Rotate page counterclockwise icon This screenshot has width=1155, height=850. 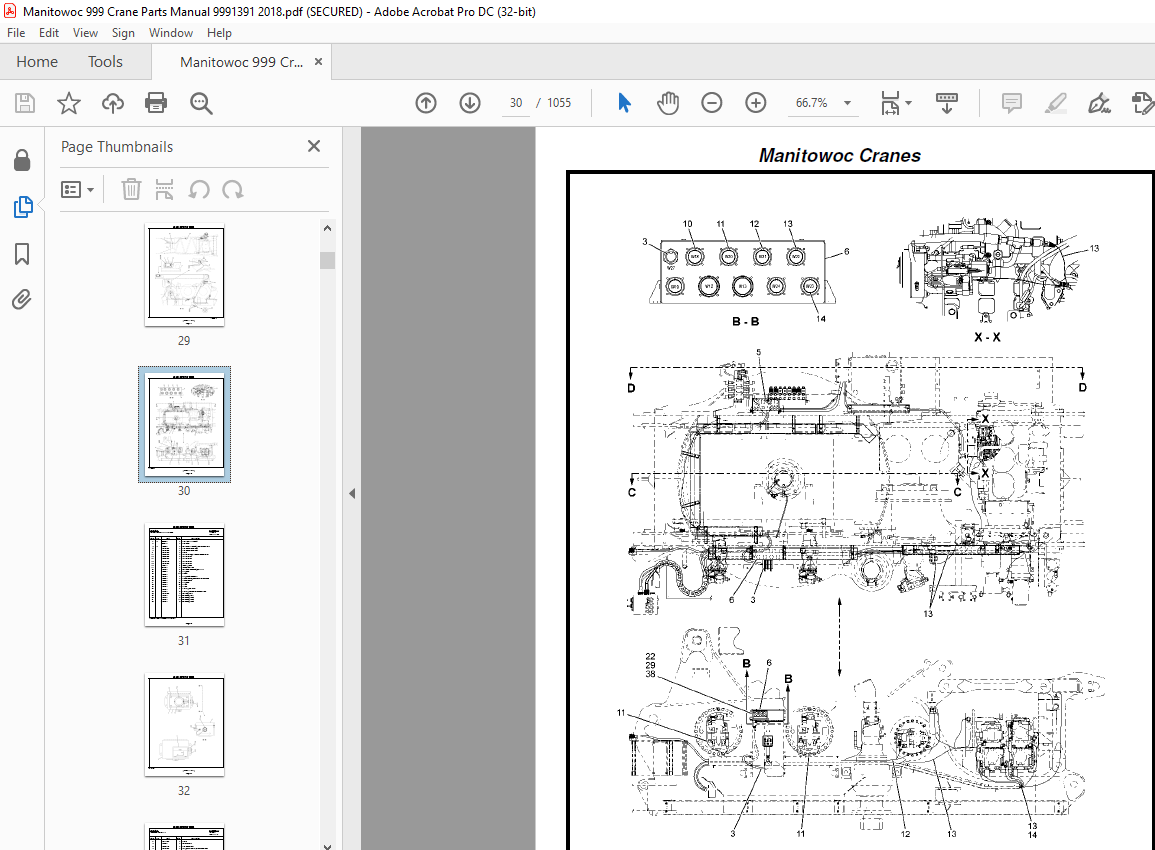[199, 189]
